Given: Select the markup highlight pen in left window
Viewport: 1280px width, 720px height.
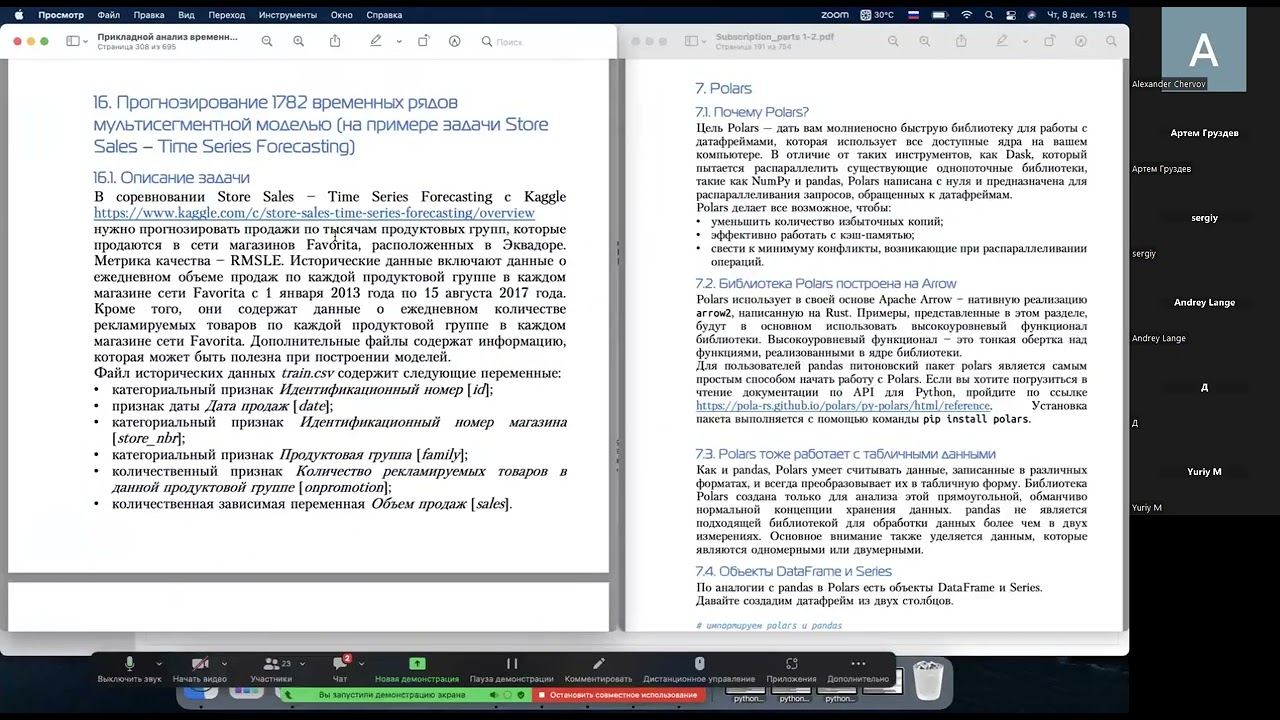Looking at the screenshot, I should point(376,41).
